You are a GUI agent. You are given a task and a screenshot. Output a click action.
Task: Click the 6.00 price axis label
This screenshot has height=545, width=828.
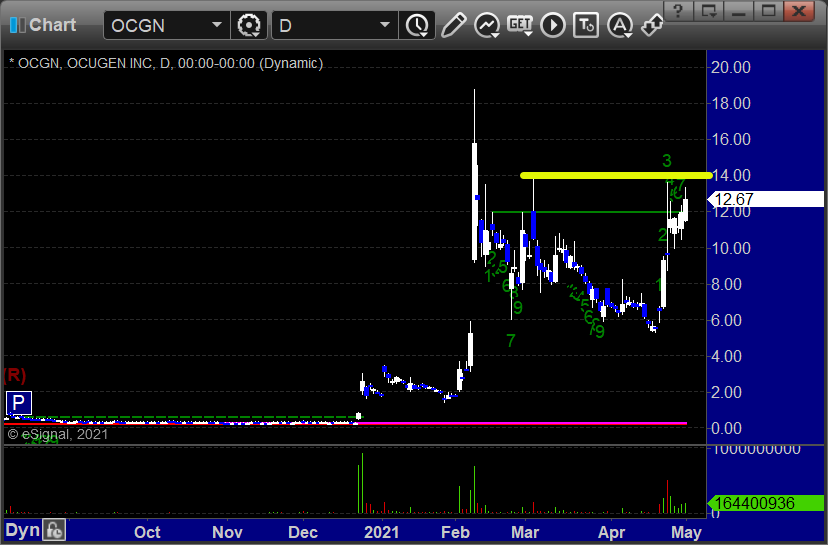(x=727, y=320)
